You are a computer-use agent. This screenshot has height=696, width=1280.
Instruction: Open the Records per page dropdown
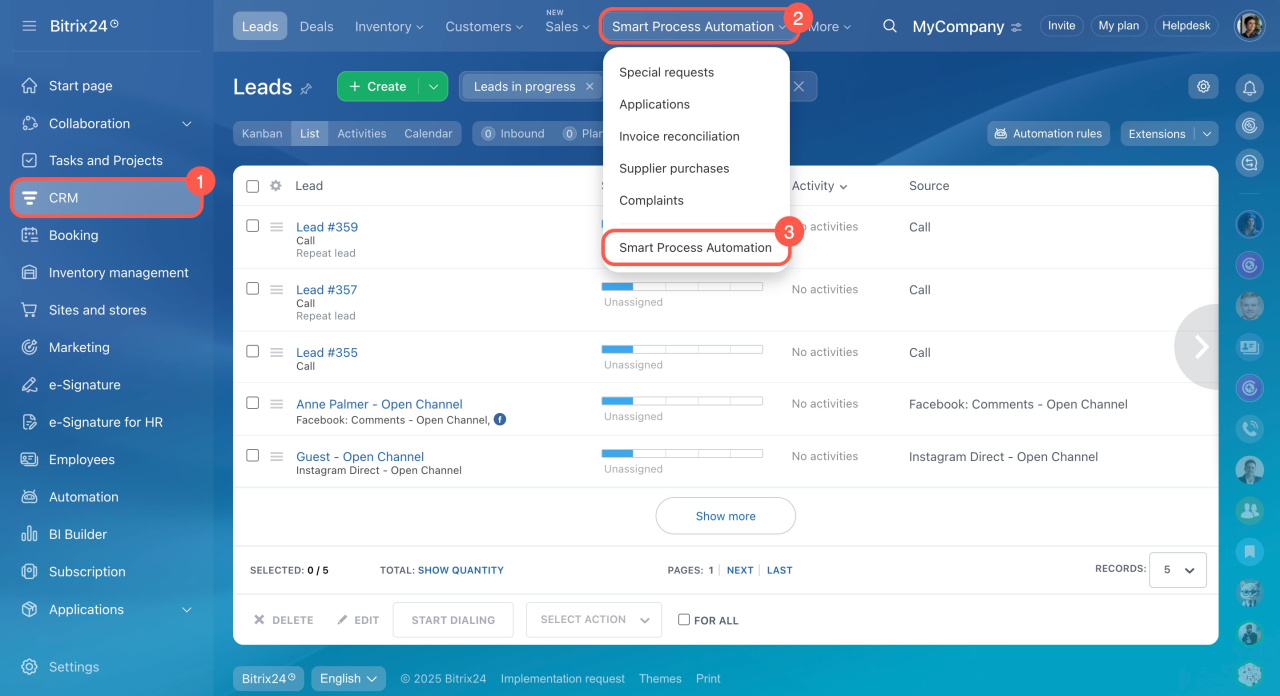pos(1177,570)
